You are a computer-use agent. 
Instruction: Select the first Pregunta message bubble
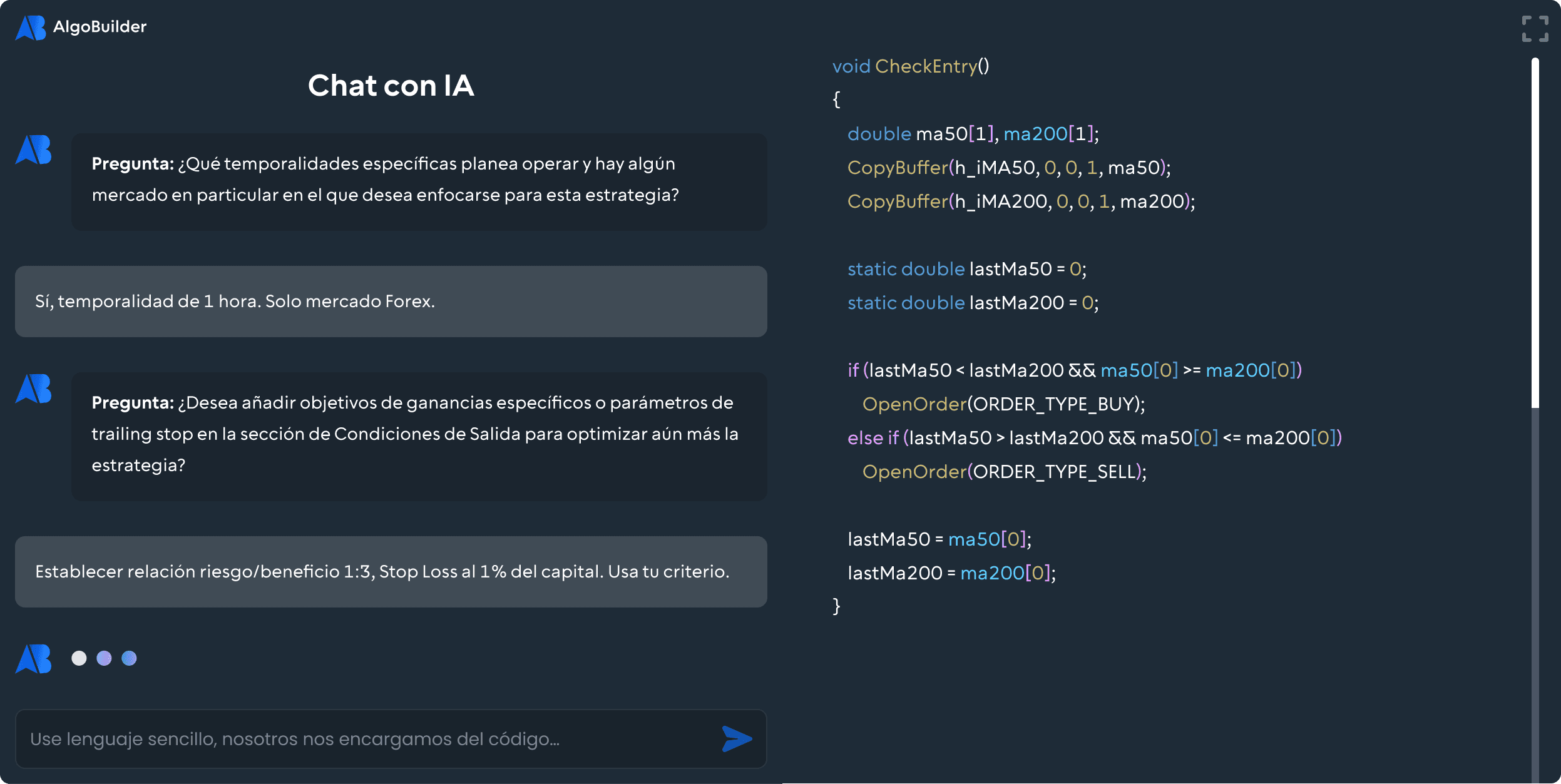point(419,181)
